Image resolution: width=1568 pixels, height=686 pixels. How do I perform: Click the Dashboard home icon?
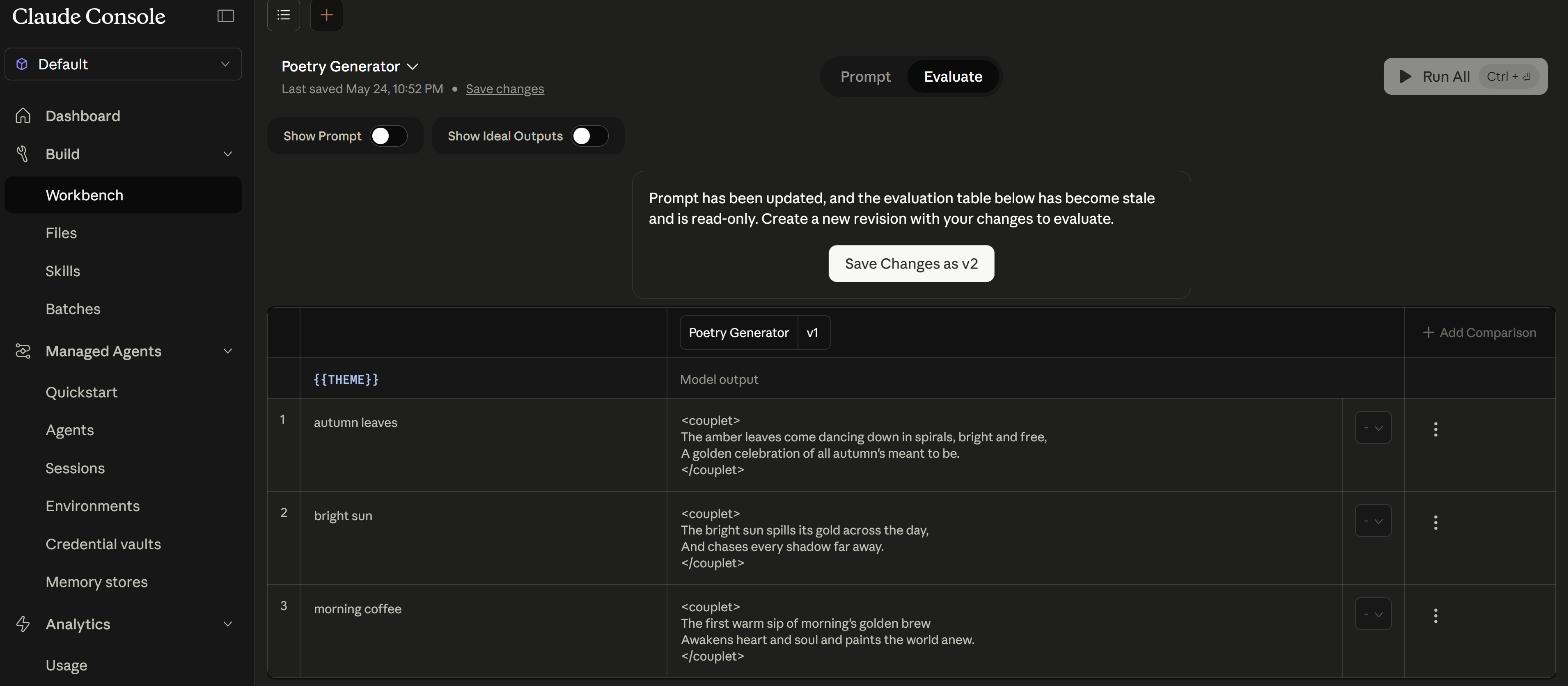(23, 116)
